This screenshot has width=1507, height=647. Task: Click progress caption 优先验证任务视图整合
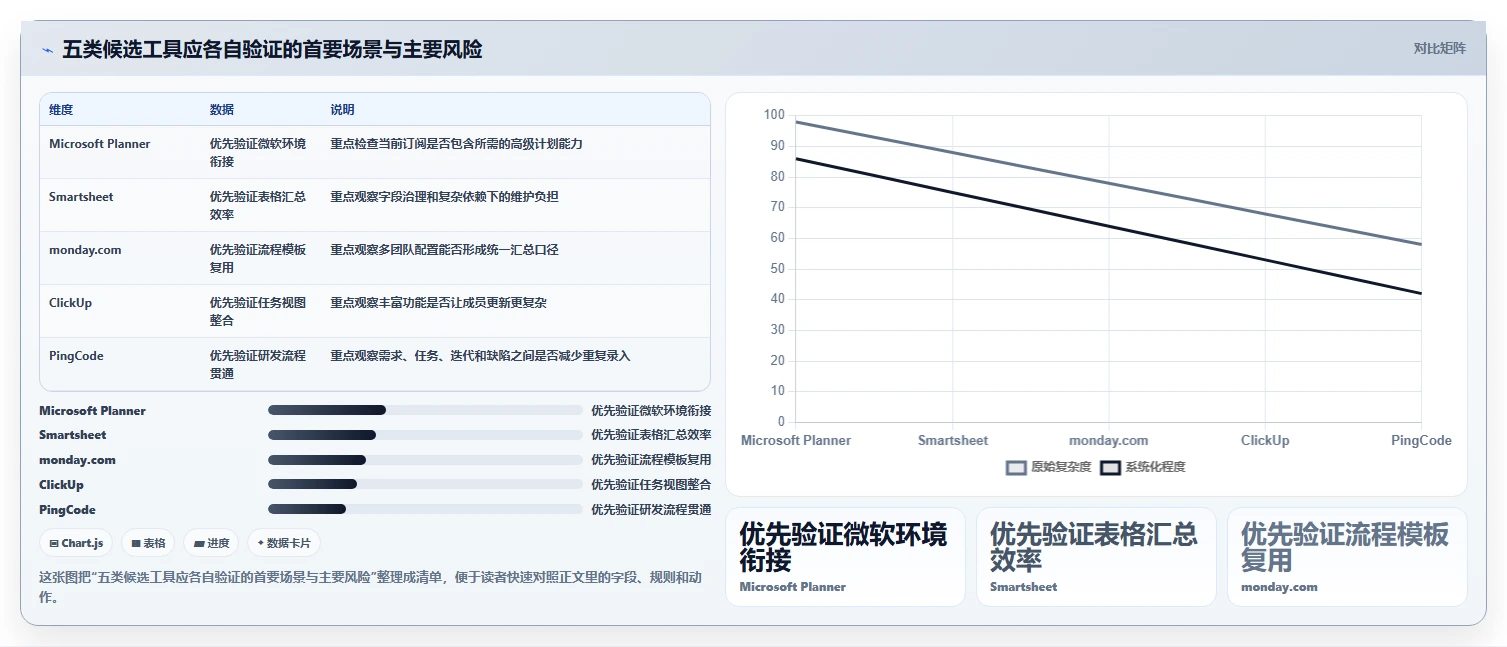pyautogui.click(x=651, y=485)
